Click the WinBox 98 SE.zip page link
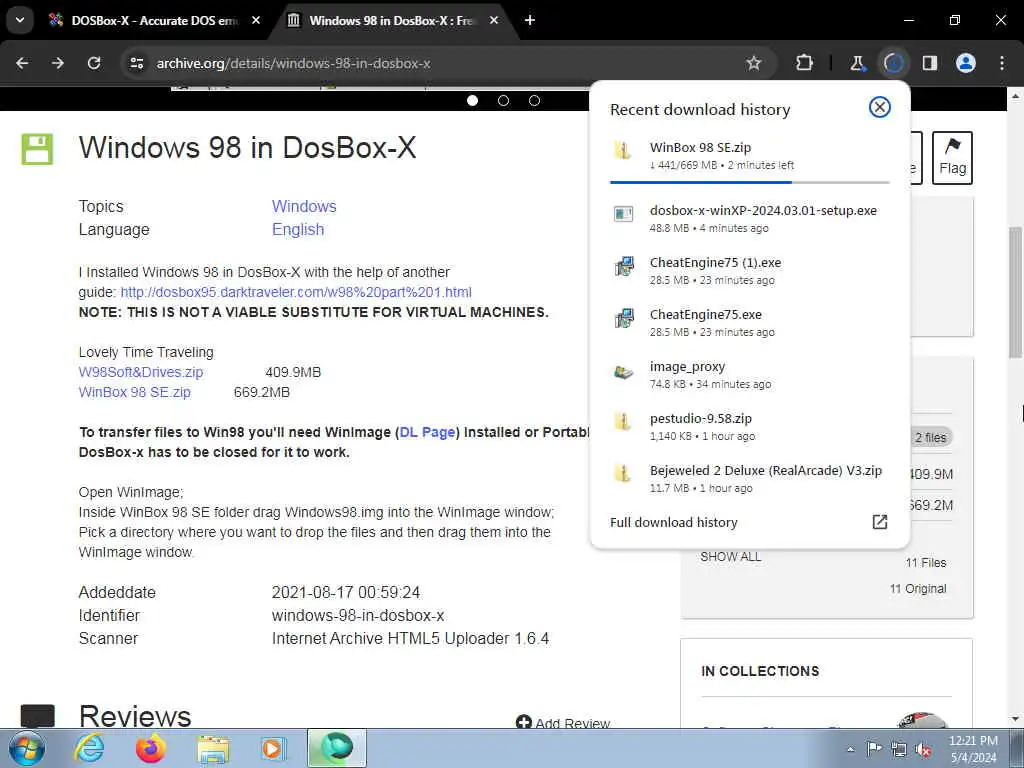The image size is (1024, 768). tap(135, 392)
